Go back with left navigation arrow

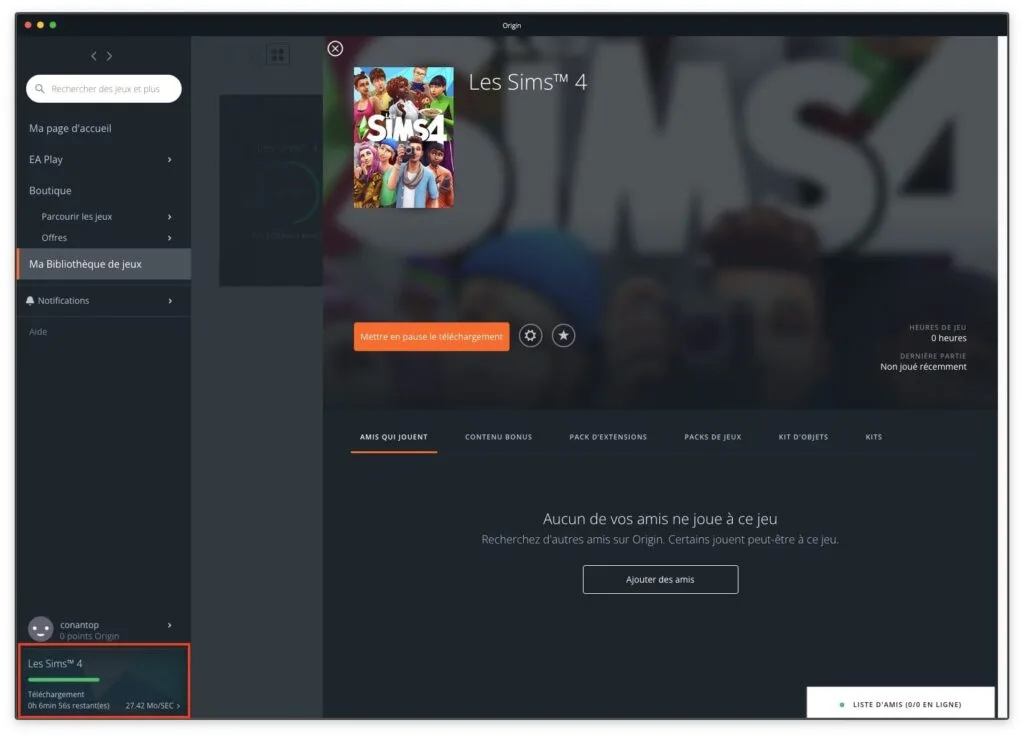coord(94,56)
